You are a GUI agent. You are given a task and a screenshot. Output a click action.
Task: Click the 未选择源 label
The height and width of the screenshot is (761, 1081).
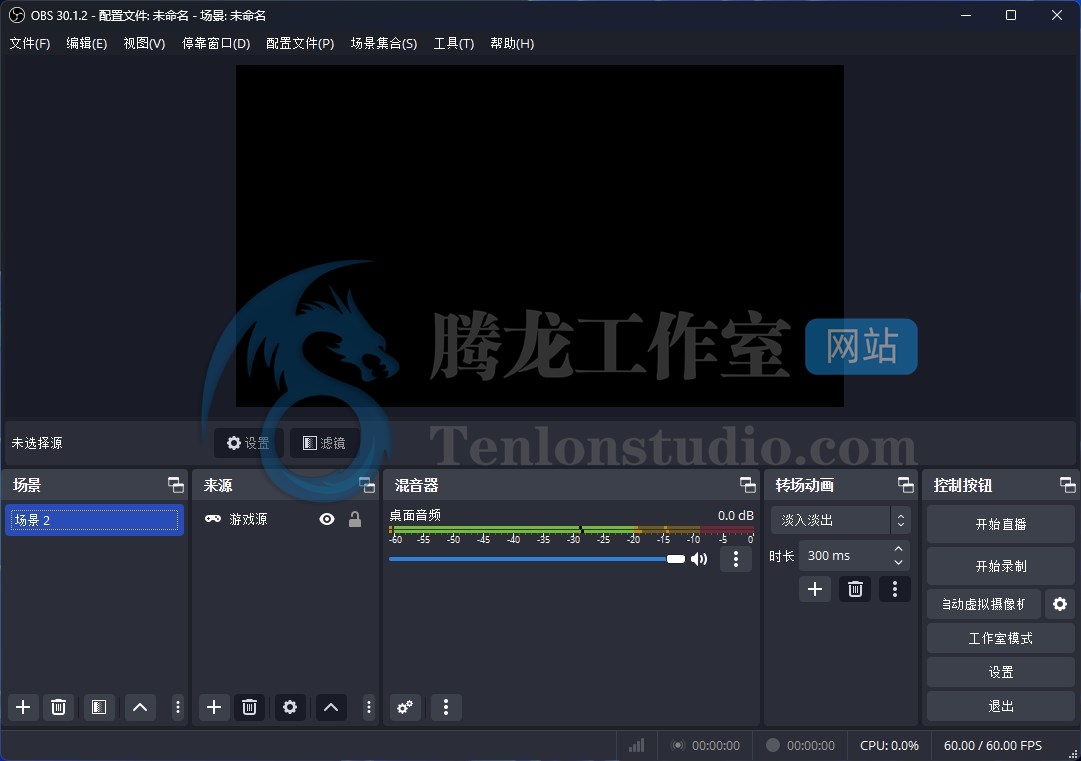(37, 443)
